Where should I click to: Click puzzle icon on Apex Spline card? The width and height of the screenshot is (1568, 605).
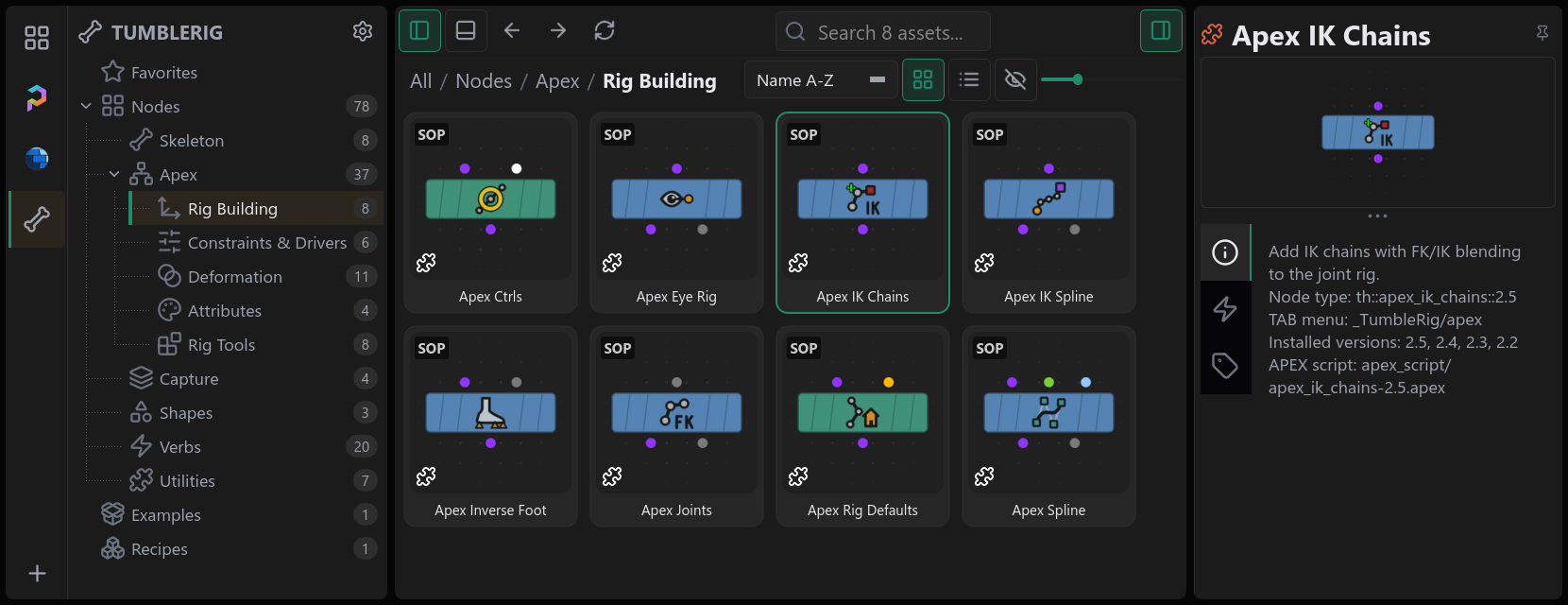[984, 475]
